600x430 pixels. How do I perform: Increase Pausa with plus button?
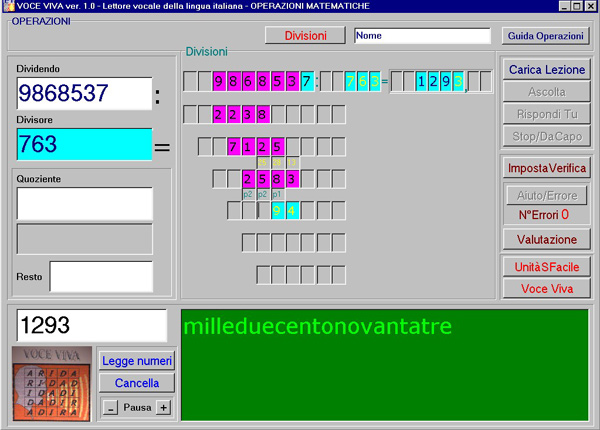tap(163, 408)
